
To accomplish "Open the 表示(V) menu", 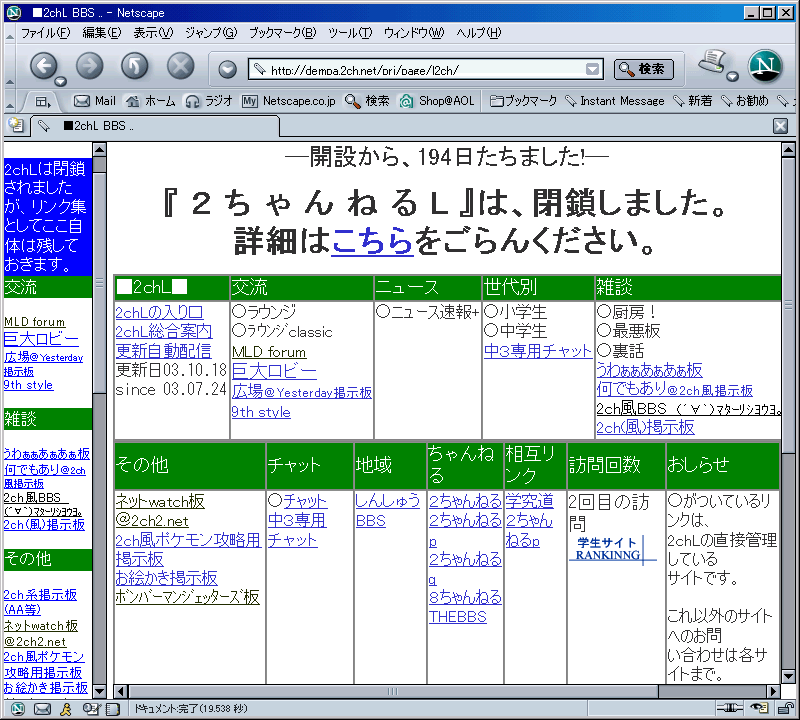I will click(153, 33).
